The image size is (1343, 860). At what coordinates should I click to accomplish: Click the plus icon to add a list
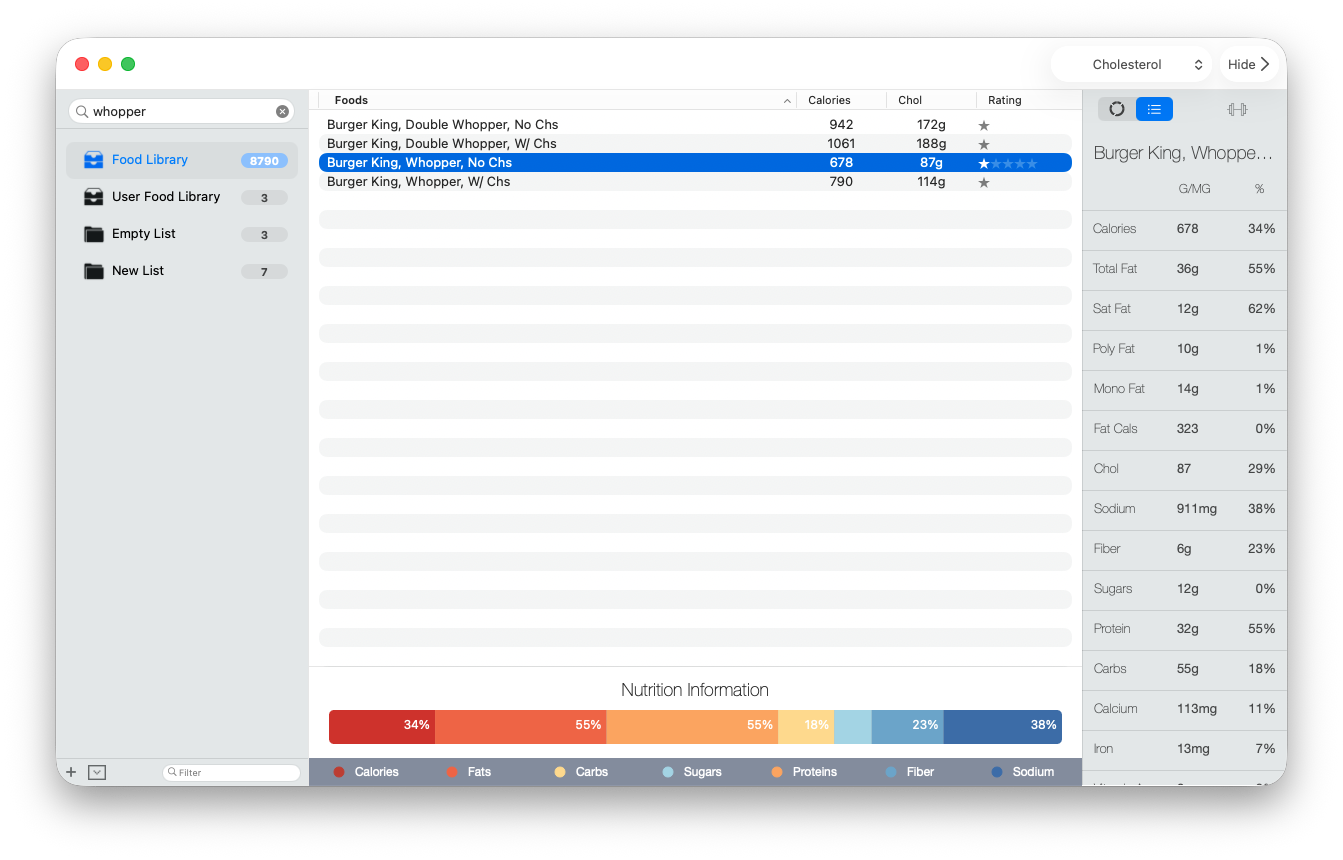[x=71, y=772]
